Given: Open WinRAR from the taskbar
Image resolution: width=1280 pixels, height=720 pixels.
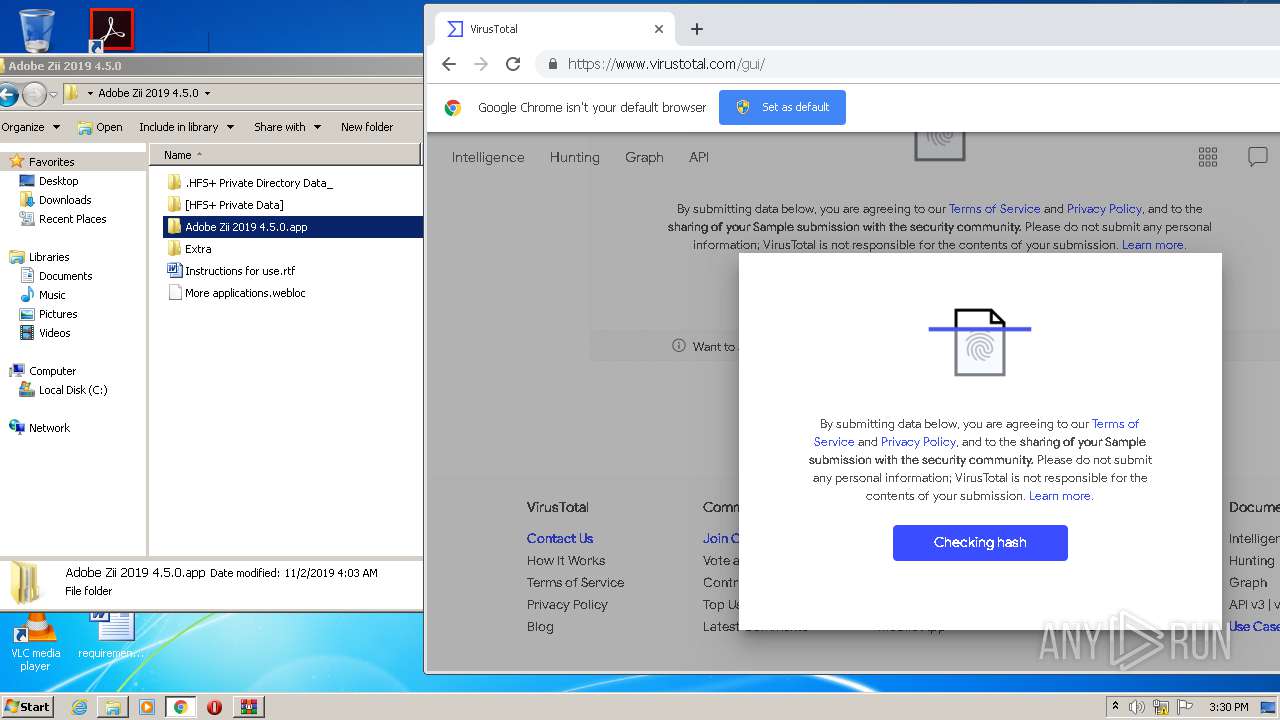Looking at the screenshot, I should (248, 707).
